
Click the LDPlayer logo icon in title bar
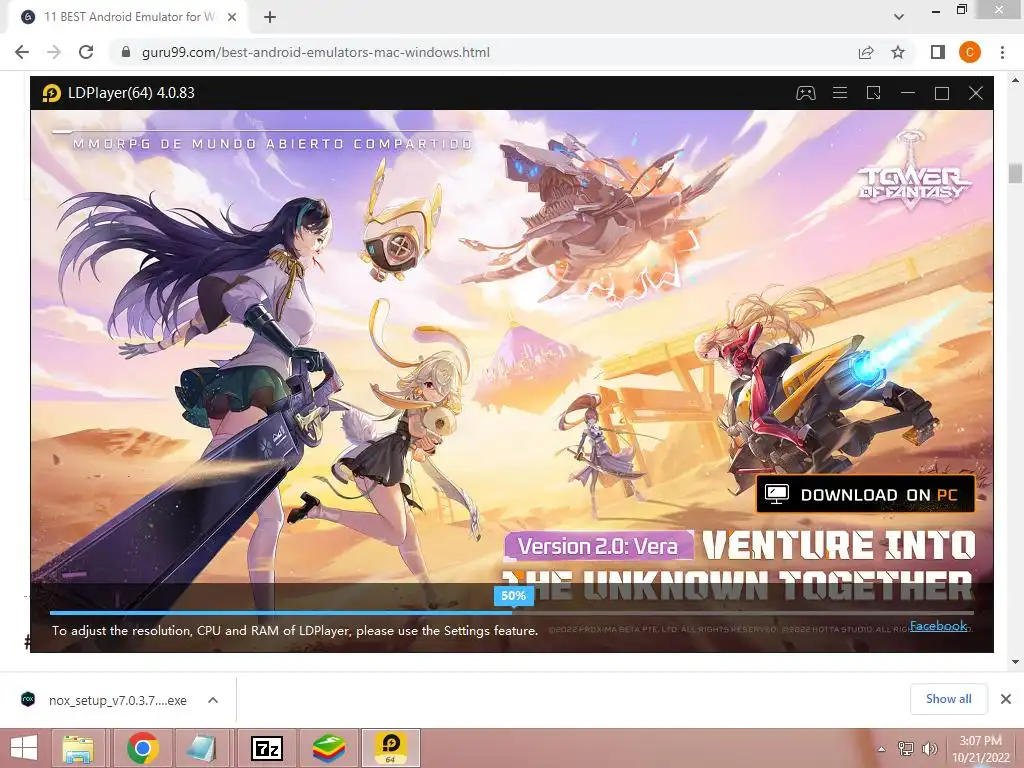click(52, 93)
